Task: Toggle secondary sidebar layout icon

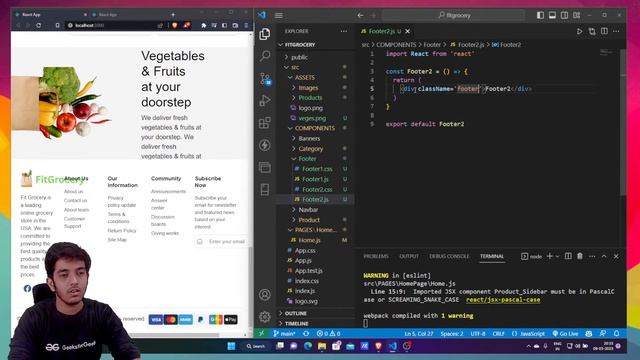Action: [x=564, y=15]
